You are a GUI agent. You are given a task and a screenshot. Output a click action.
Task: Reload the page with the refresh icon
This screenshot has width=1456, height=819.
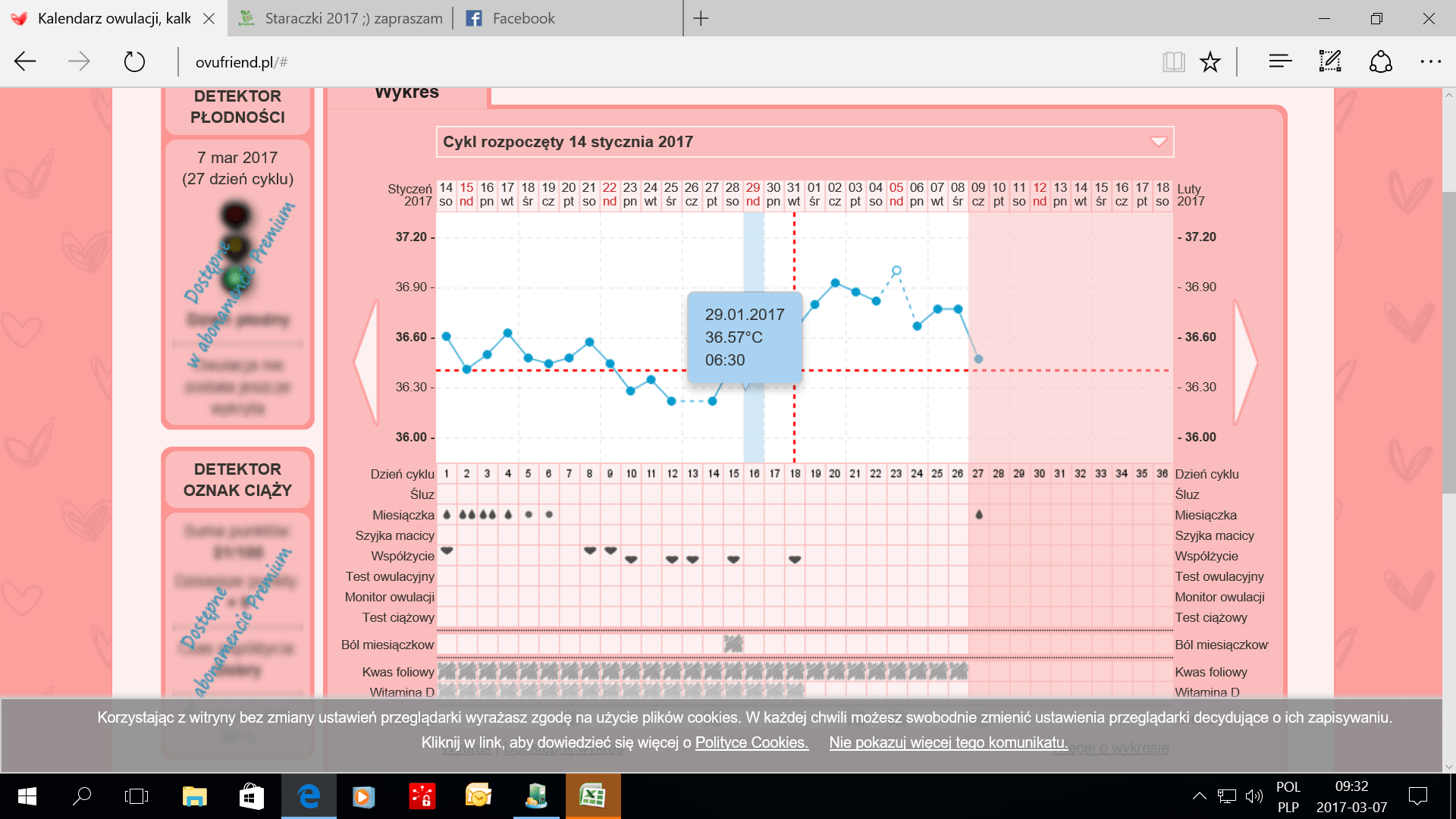134,62
